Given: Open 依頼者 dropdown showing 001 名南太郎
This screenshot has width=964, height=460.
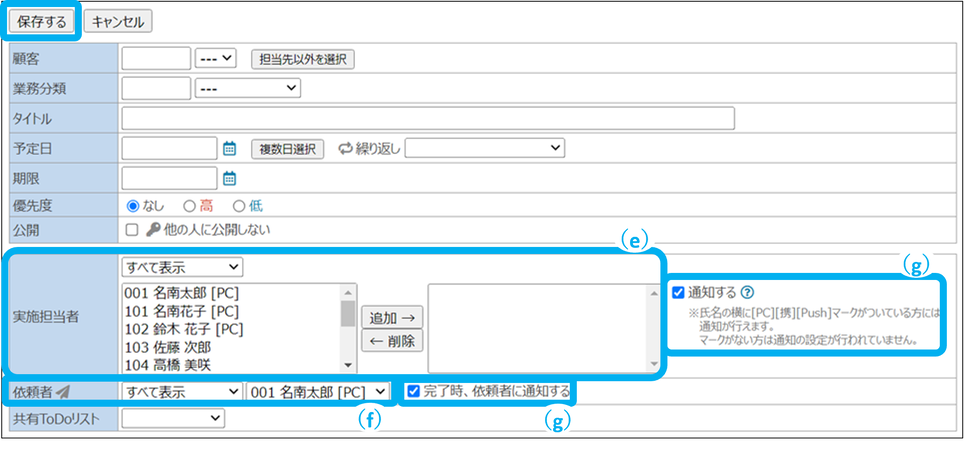Looking at the screenshot, I should pos(317,391).
